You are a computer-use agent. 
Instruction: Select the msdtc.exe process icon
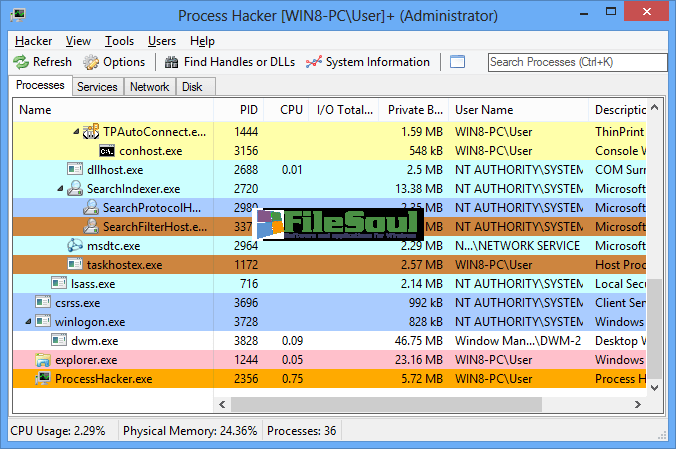[x=75, y=246]
